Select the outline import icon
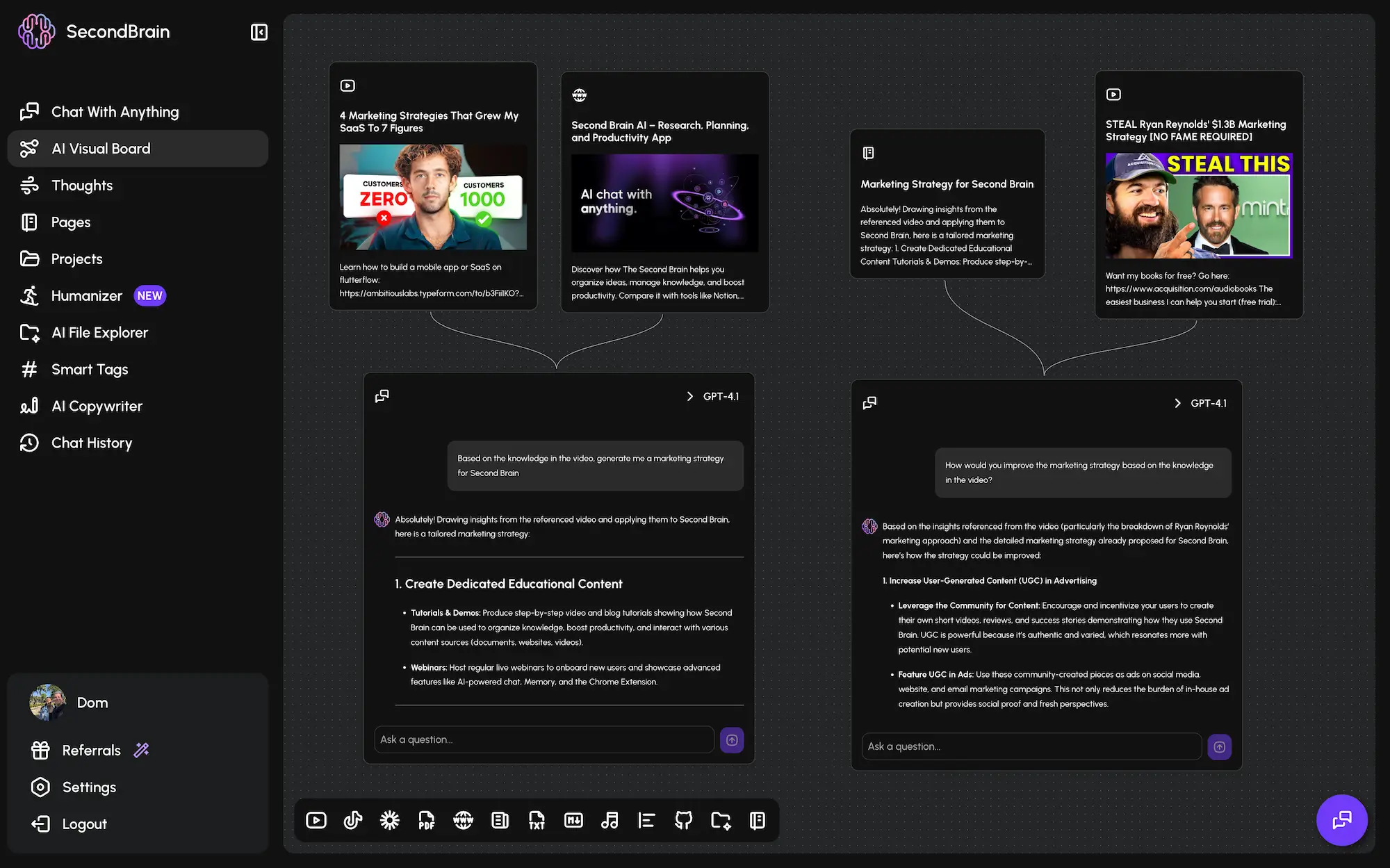 (646, 820)
